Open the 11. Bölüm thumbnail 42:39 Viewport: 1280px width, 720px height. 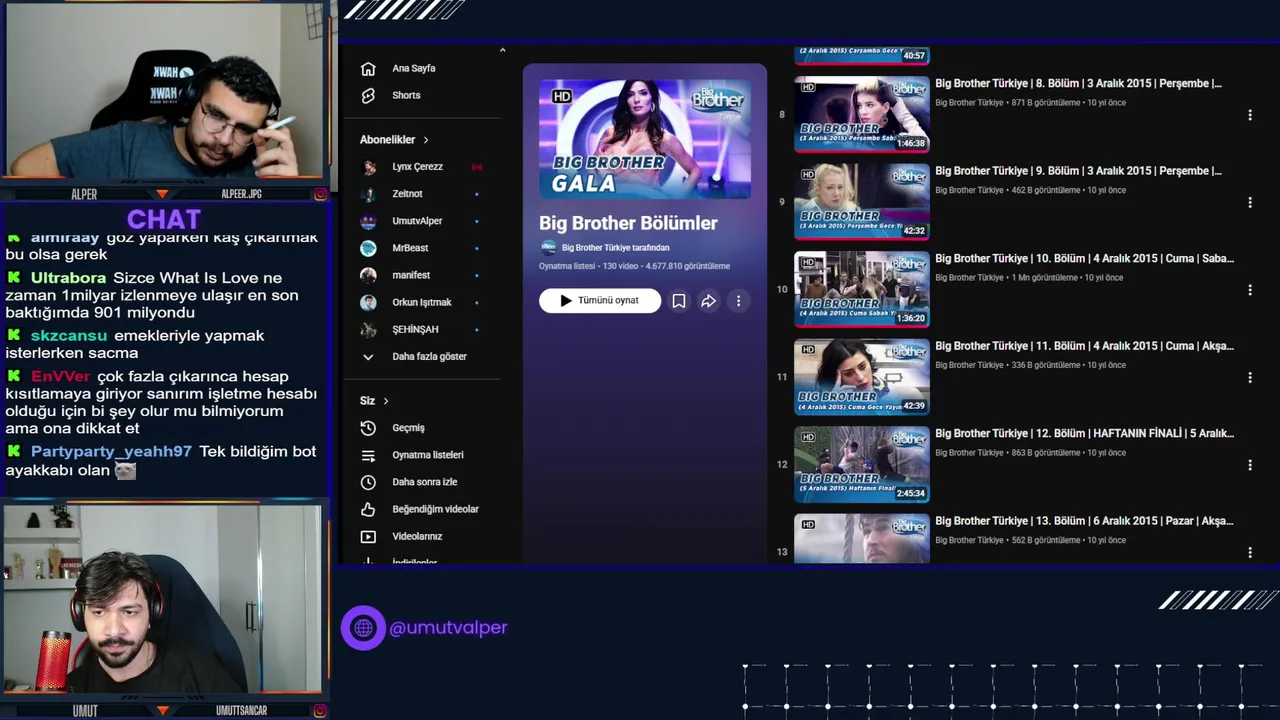tap(862, 377)
